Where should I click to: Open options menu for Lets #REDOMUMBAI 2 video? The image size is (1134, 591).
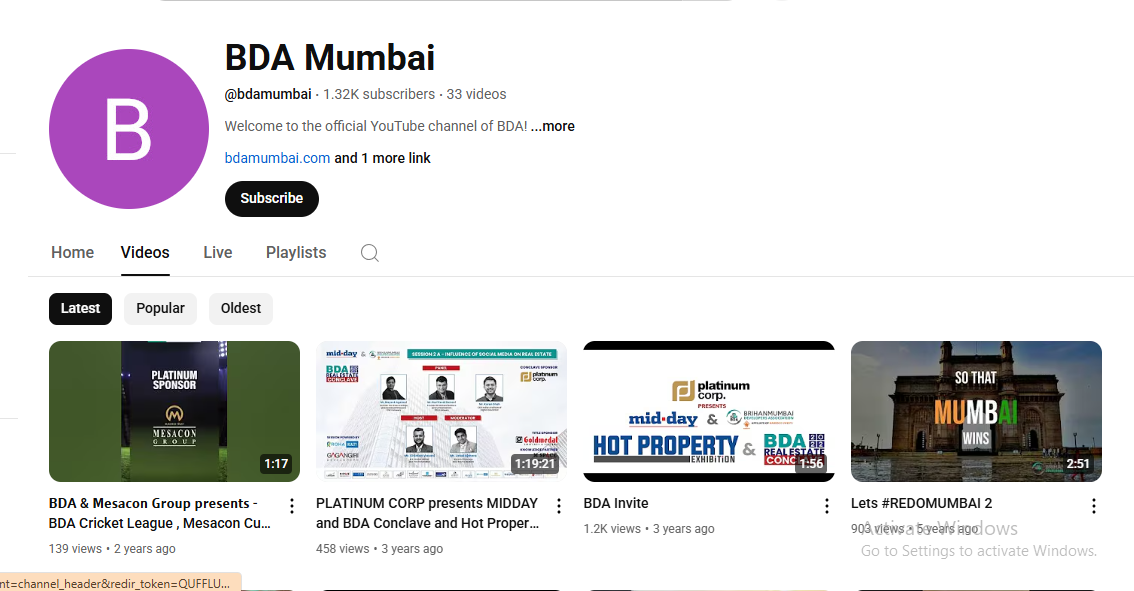click(1094, 506)
